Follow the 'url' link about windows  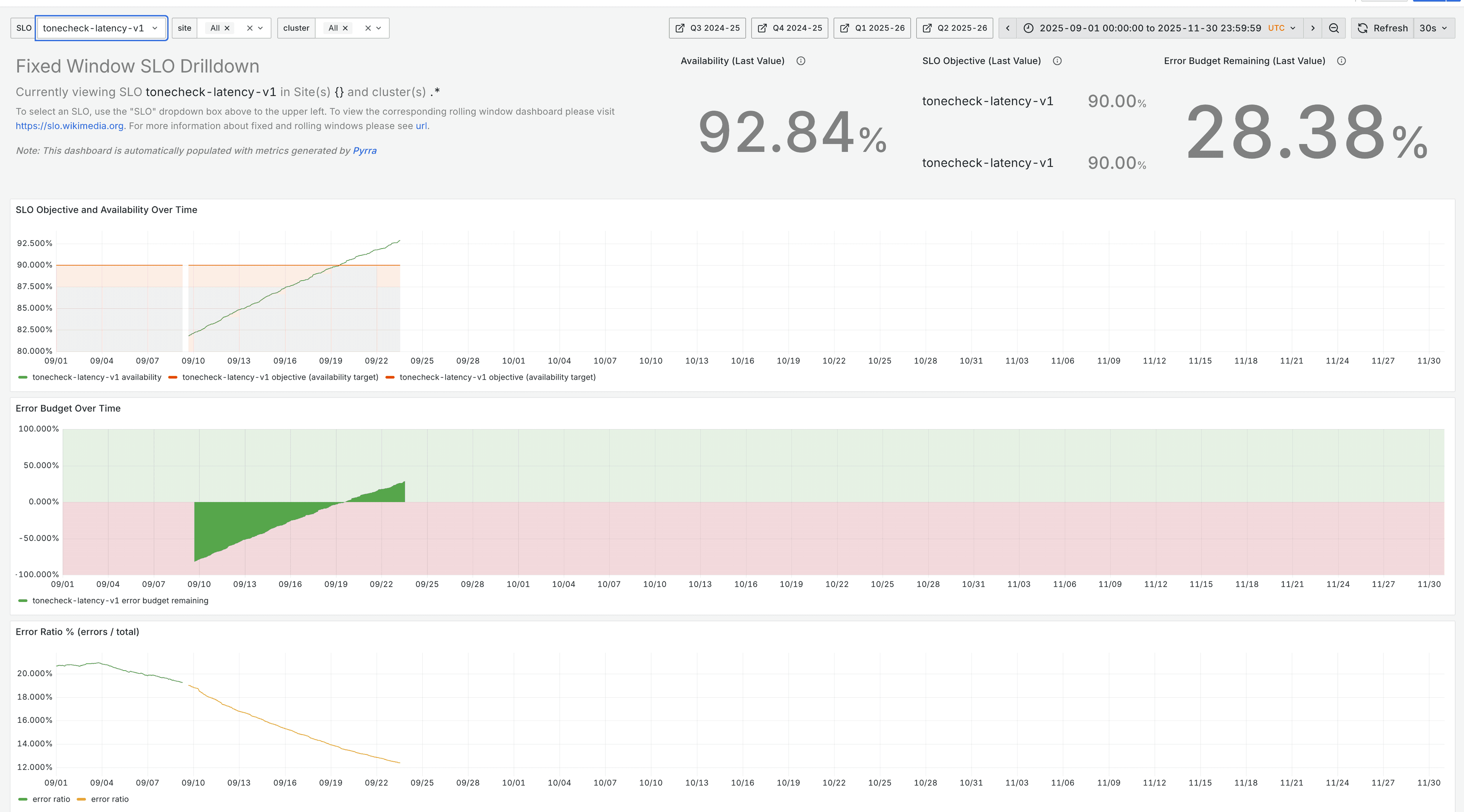[421, 125]
